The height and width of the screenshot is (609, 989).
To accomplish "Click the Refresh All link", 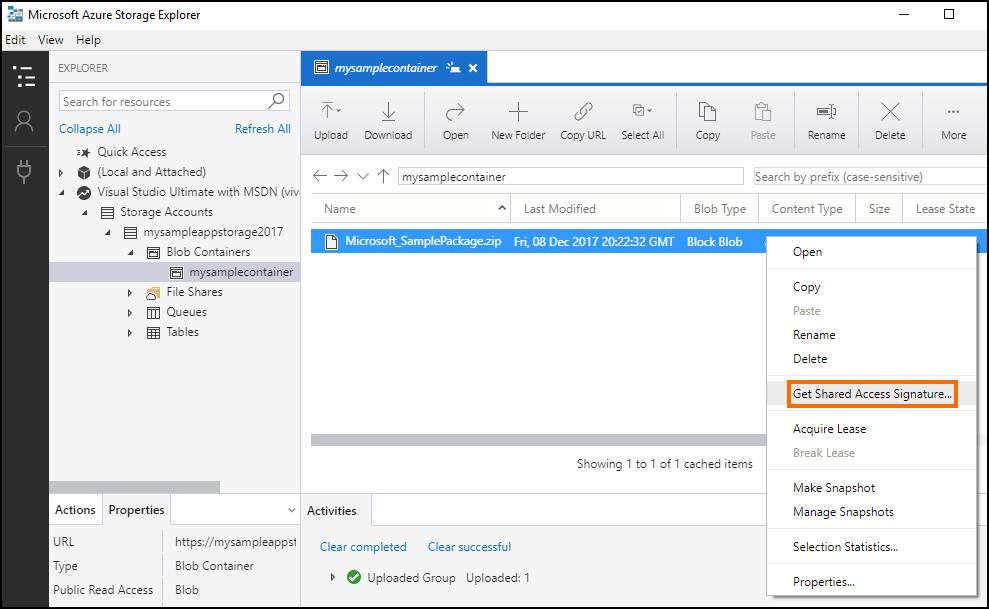I will (262, 128).
